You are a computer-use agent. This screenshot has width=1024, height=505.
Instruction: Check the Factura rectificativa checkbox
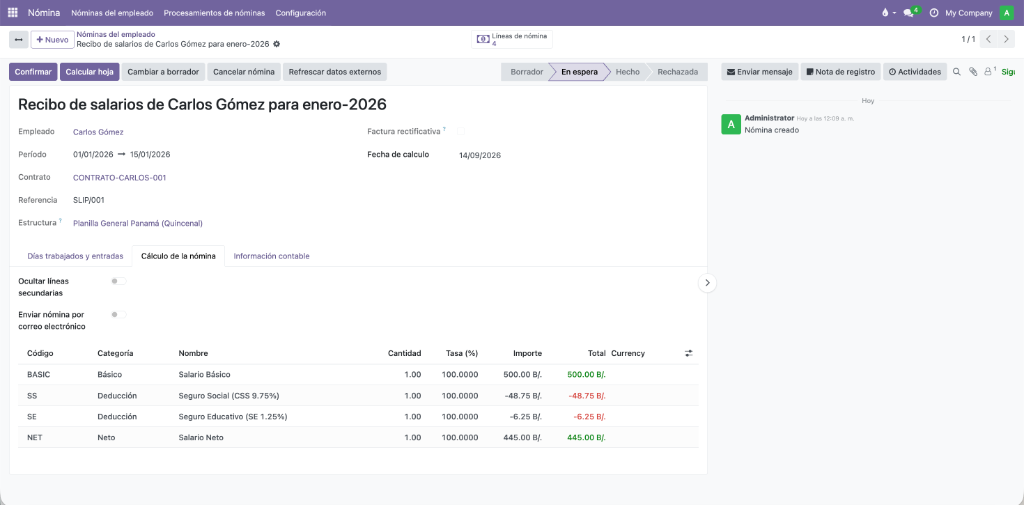click(x=461, y=131)
